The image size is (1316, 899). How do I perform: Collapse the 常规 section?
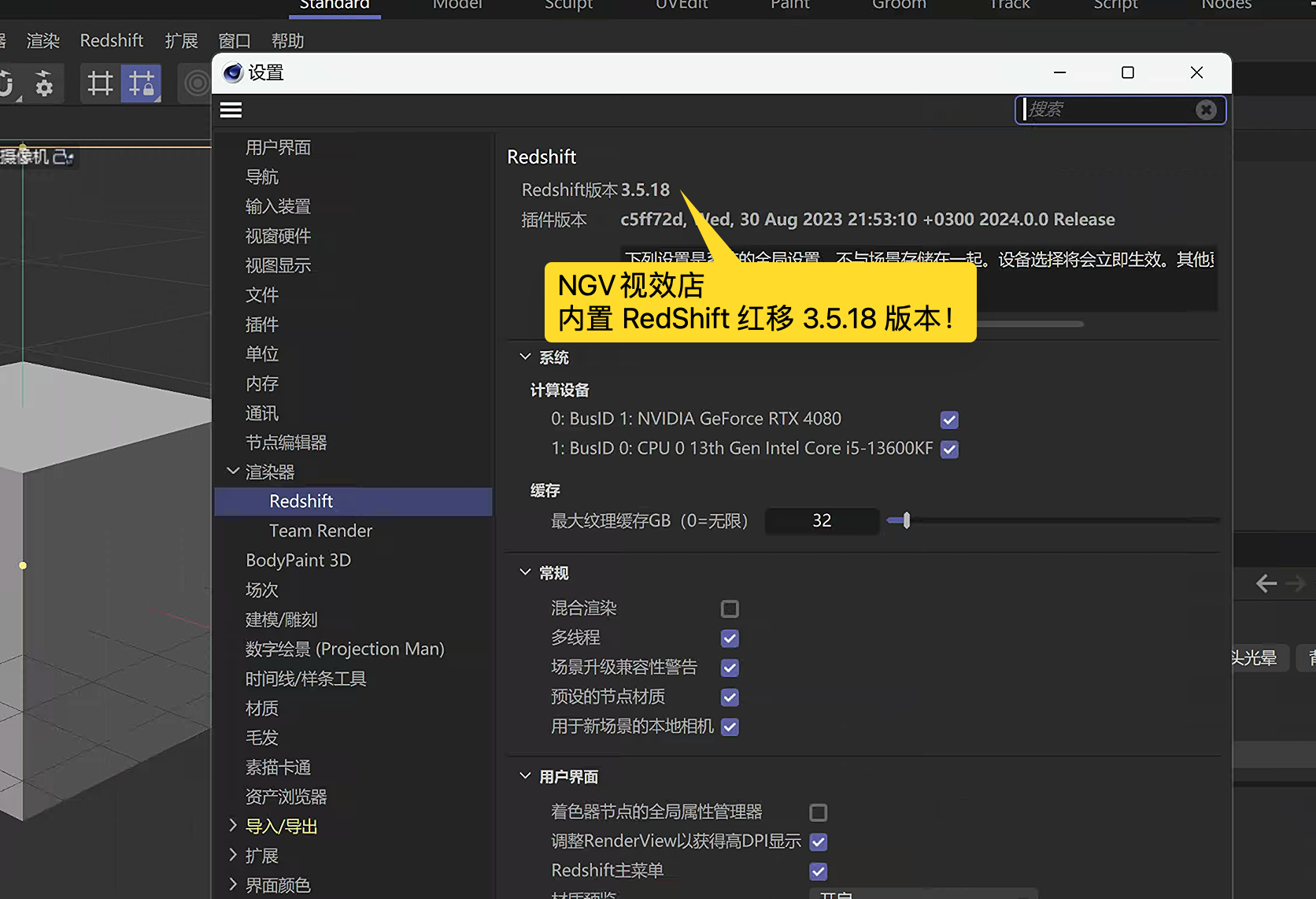(x=525, y=573)
